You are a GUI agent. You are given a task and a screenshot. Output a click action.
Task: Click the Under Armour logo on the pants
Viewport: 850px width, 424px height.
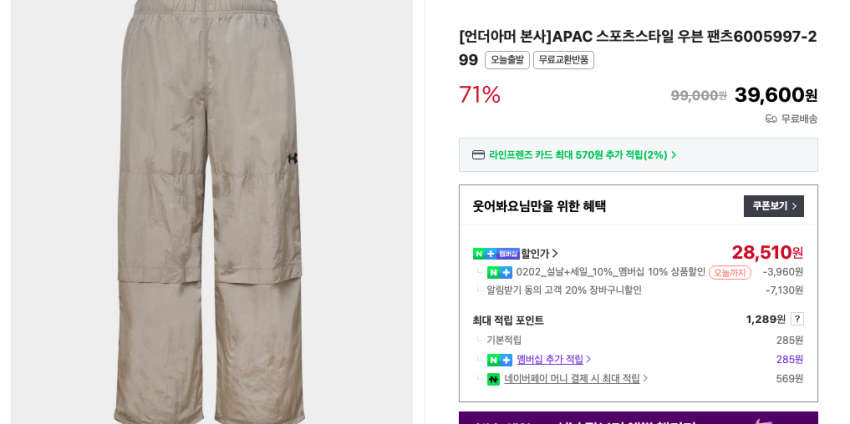point(293,158)
